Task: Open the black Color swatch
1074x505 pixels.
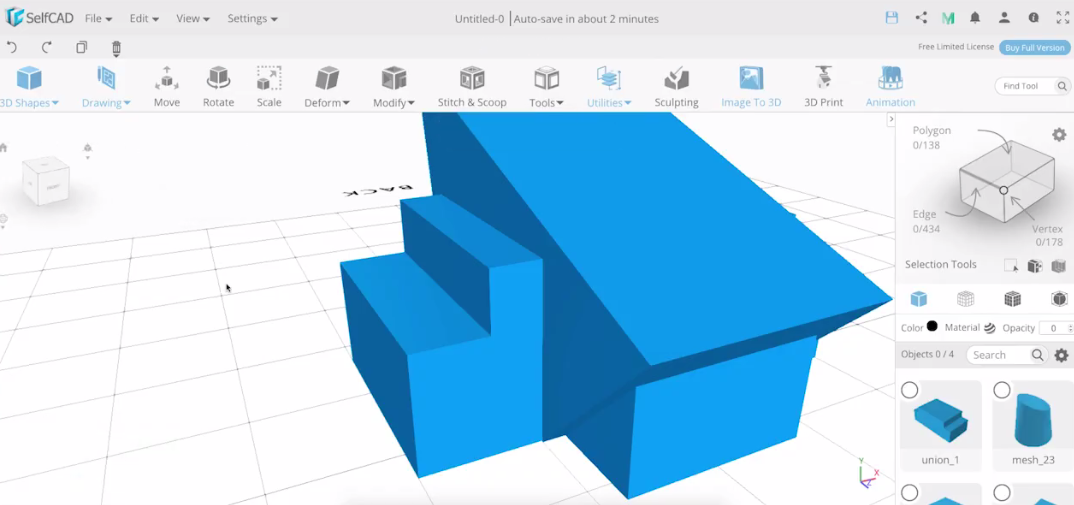Action: tap(932, 327)
